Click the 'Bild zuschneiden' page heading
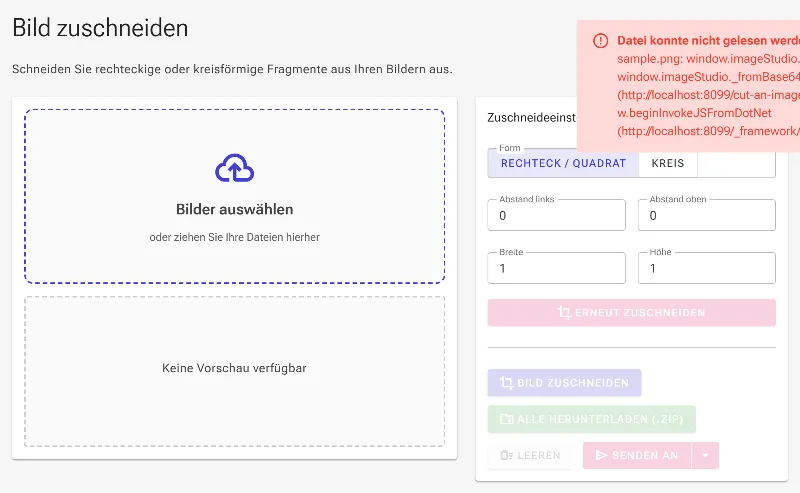The height and width of the screenshot is (493, 800). tap(100, 28)
